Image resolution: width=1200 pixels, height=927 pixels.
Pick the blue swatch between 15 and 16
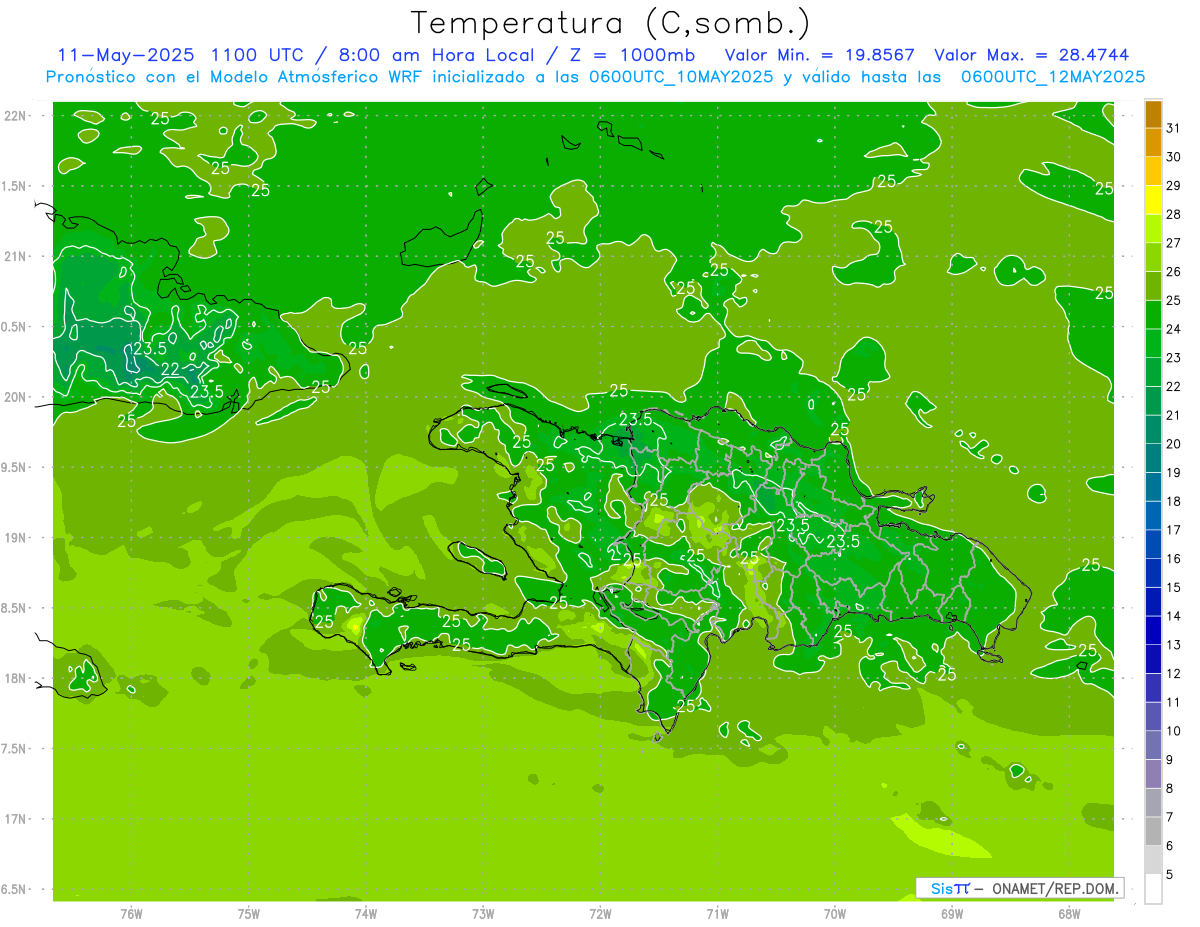(1153, 573)
